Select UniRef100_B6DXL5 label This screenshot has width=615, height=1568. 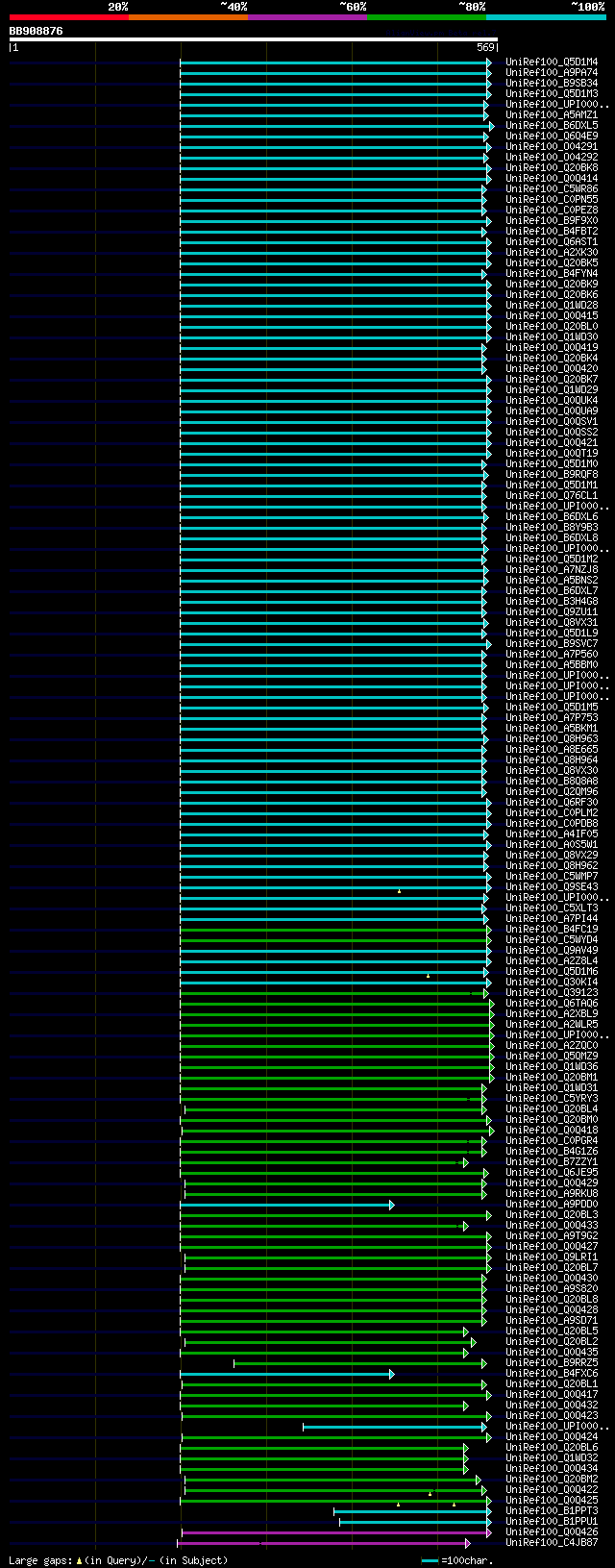552,126
